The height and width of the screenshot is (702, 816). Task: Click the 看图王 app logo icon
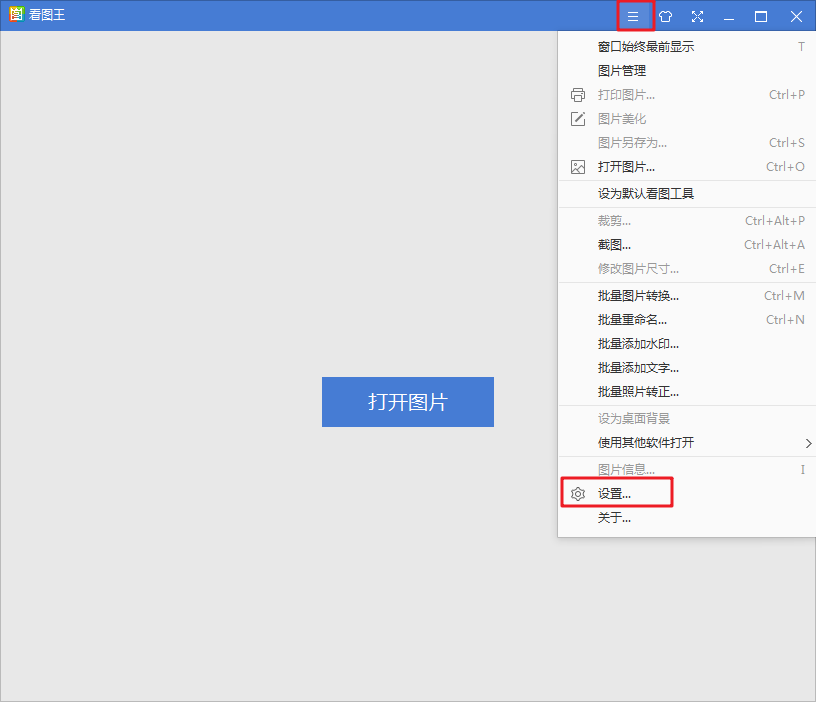pos(16,14)
